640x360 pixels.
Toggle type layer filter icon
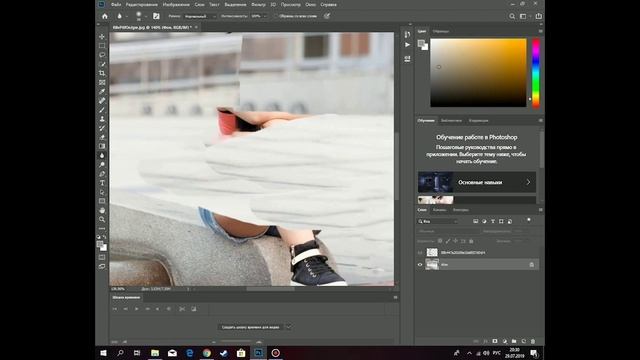click(493, 221)
